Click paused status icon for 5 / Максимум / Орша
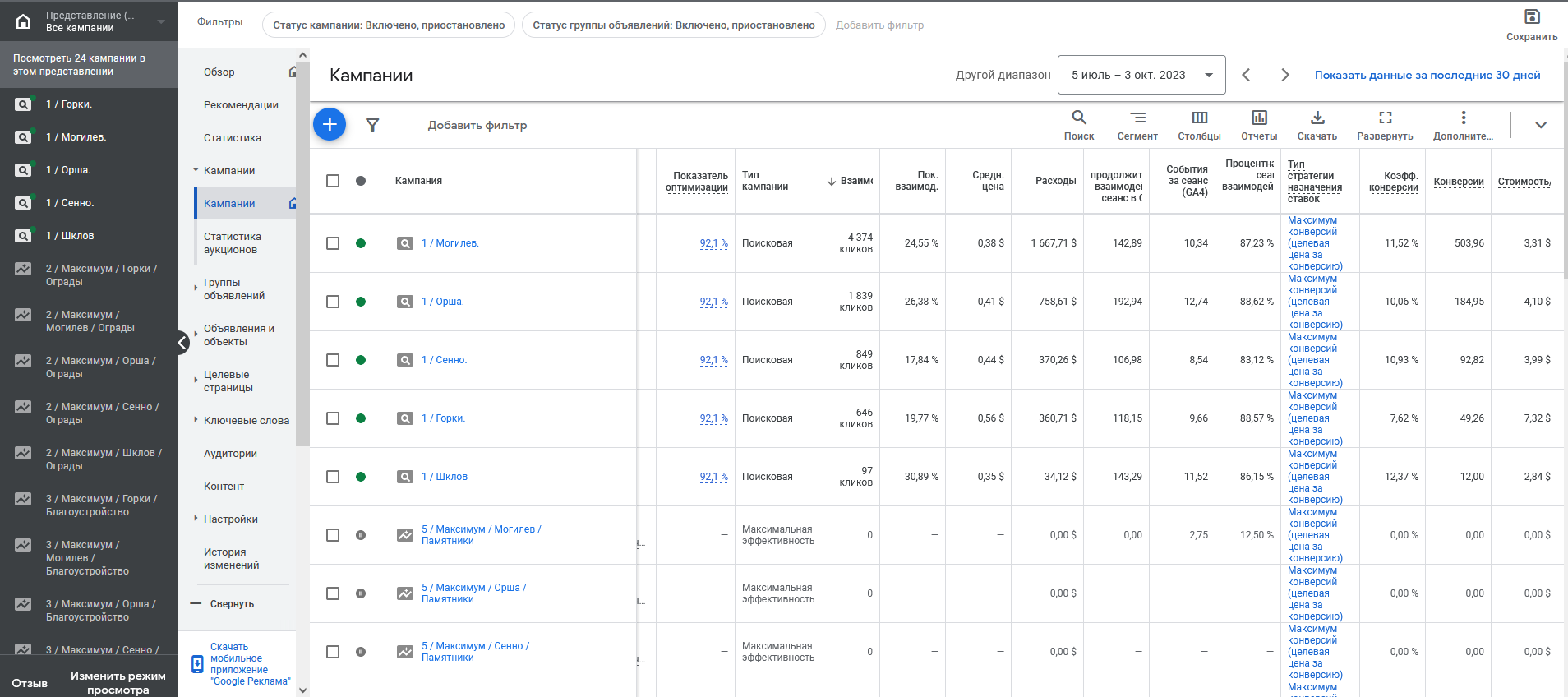1568x697 pixels. [x=361, y=593]
